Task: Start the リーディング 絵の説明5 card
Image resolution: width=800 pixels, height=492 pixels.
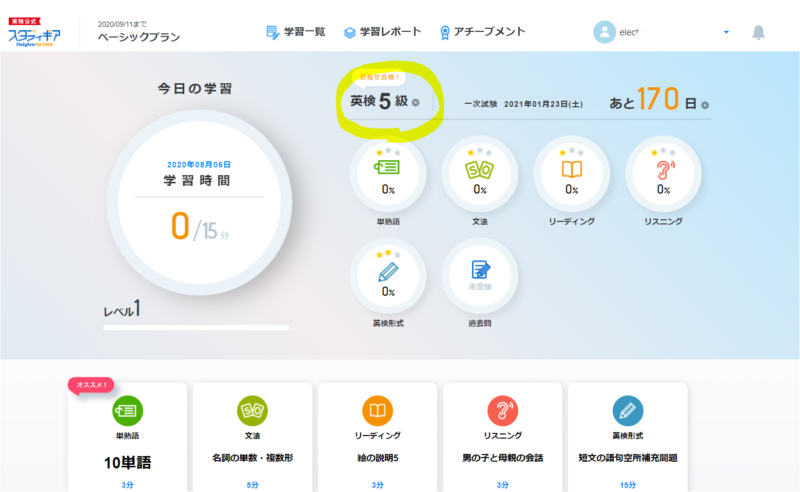Action: [x=378, y=437]
